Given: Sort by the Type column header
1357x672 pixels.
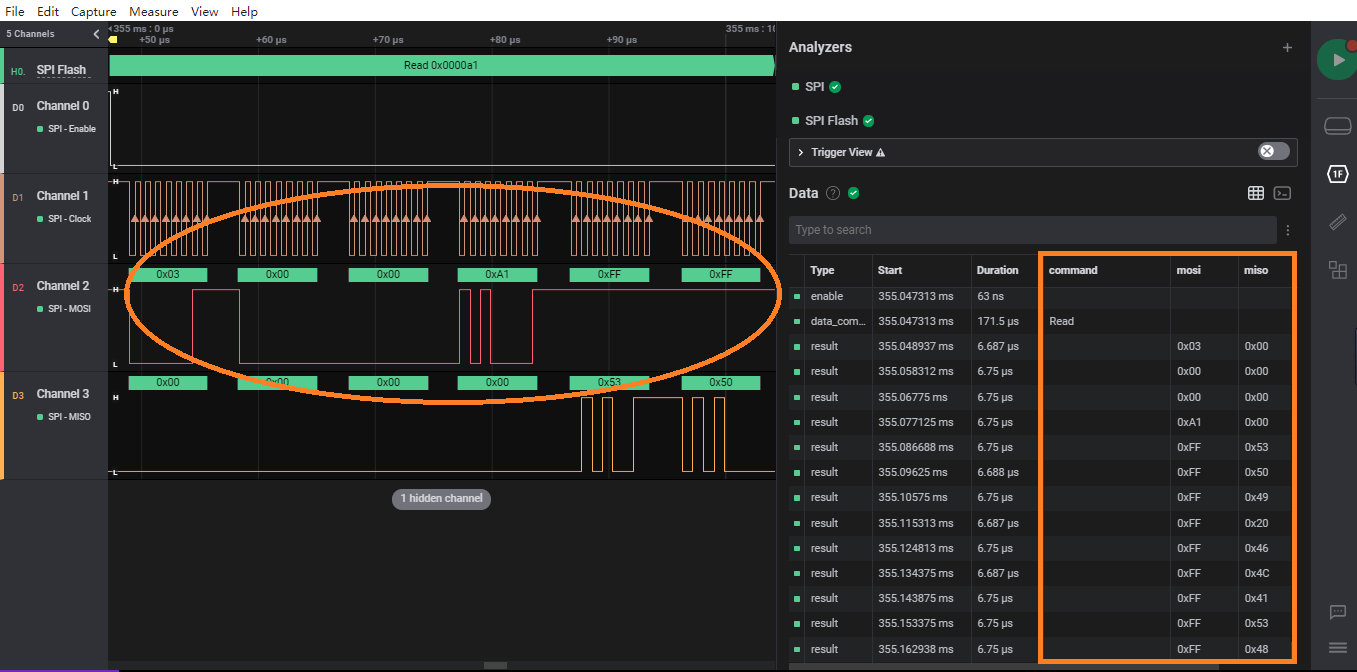Looking at the screenshot, I should point(822,270).
